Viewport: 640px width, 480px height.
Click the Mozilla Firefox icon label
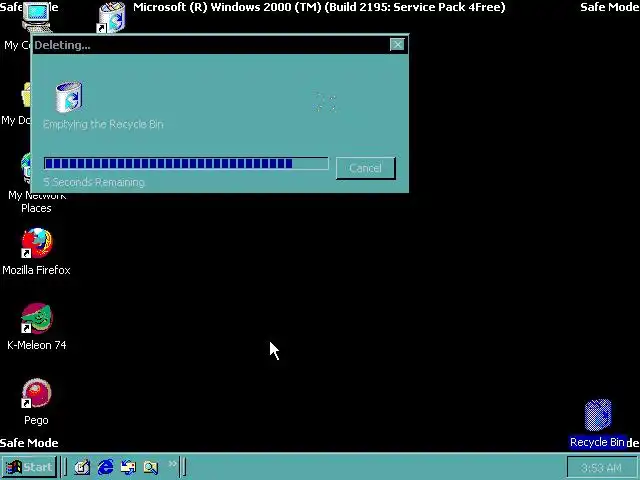pyautogui.click(x=36, y=270)
